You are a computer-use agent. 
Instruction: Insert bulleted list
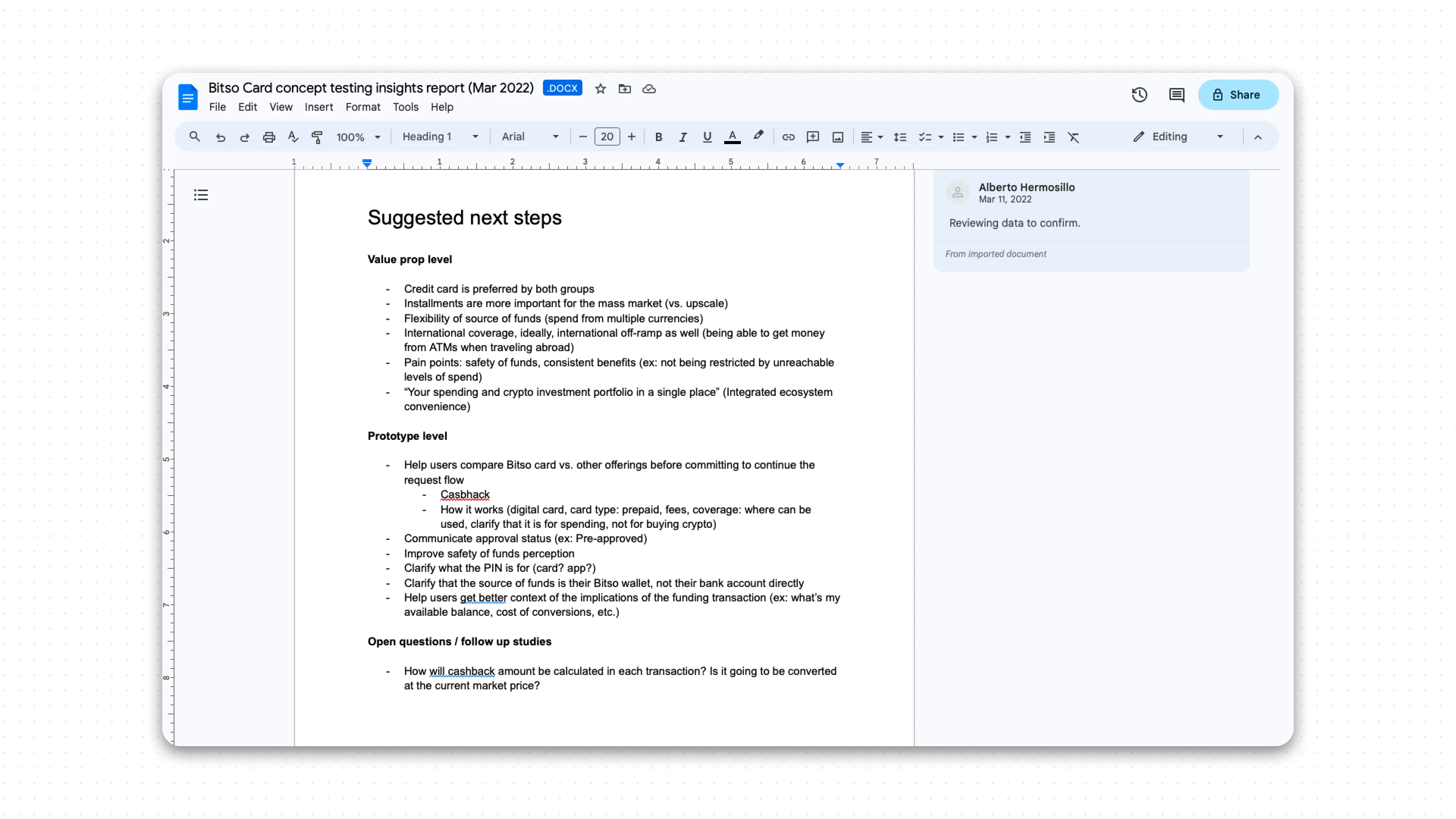958,137
